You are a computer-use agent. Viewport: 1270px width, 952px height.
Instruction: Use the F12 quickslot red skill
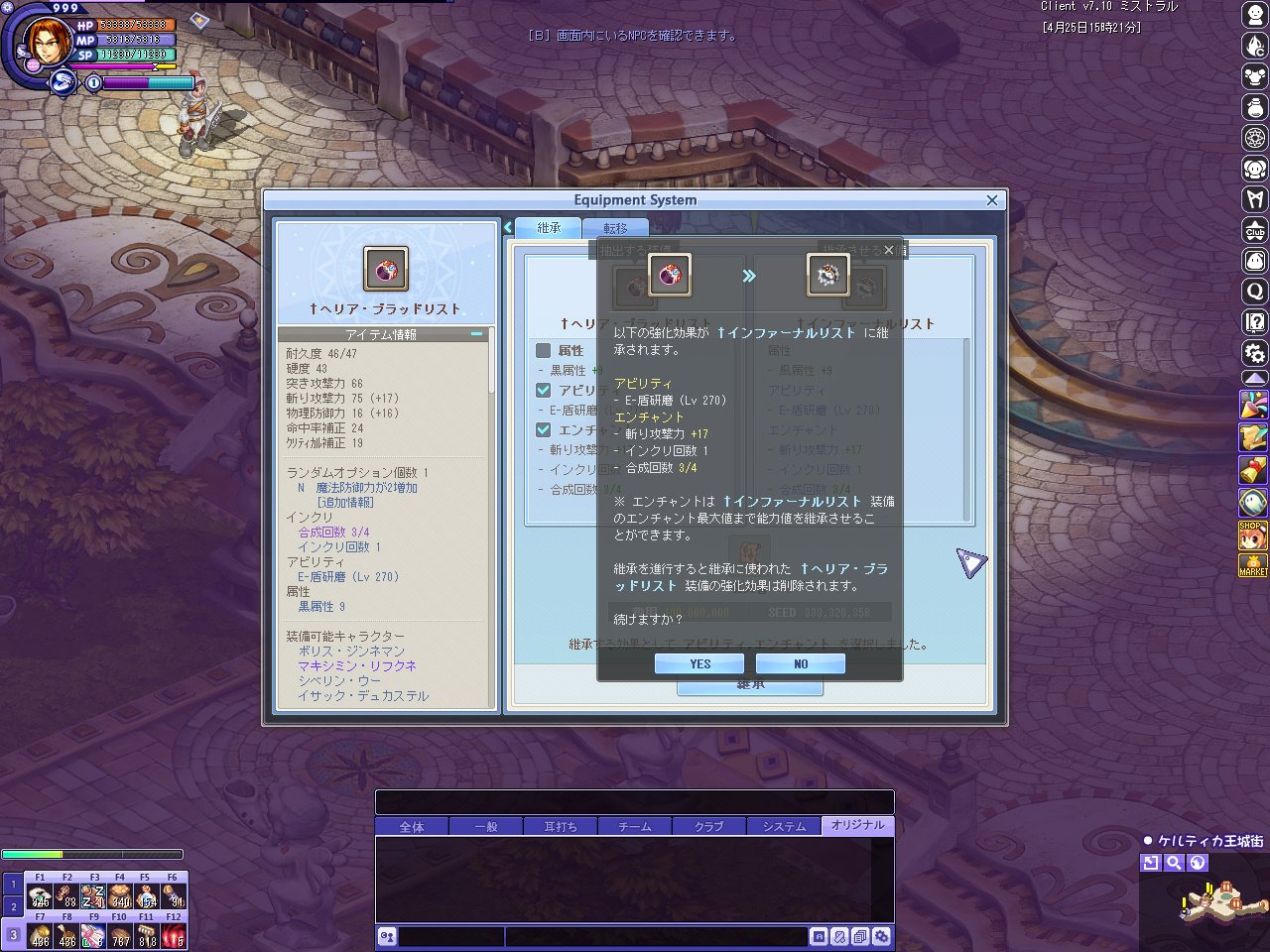(x=174, y=934)
